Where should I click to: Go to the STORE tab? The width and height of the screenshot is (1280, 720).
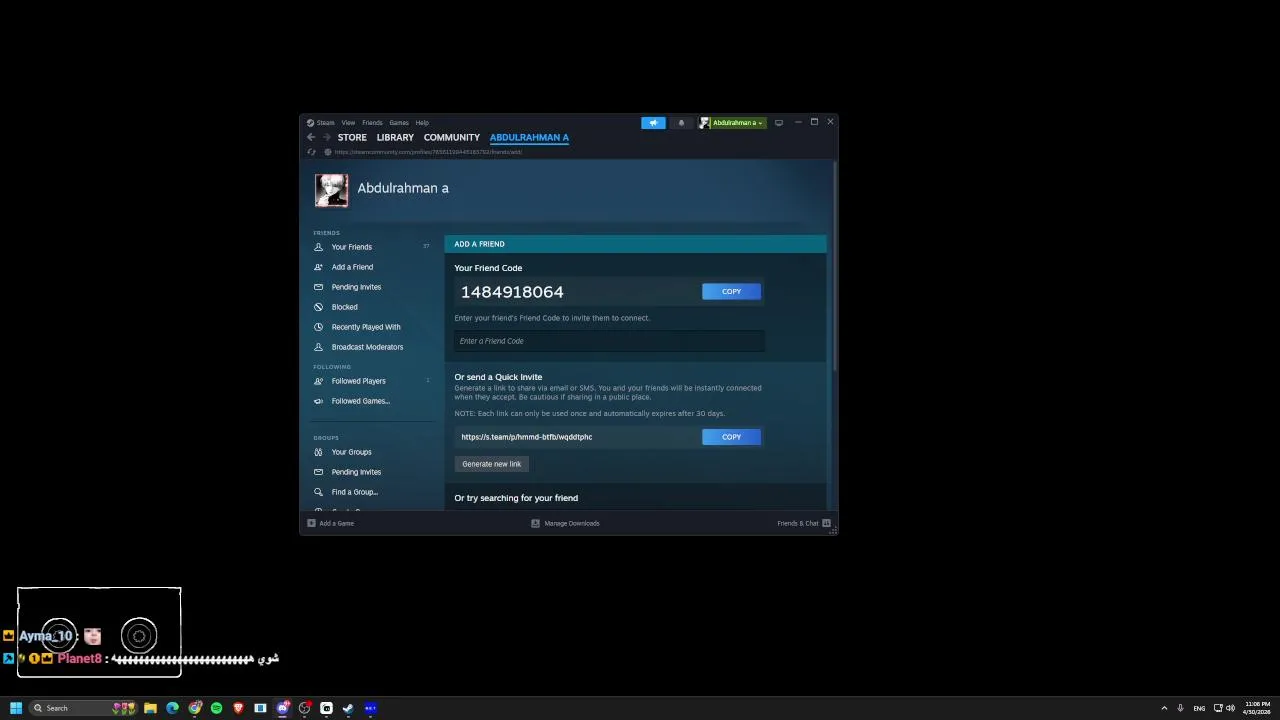pos(352,137)
